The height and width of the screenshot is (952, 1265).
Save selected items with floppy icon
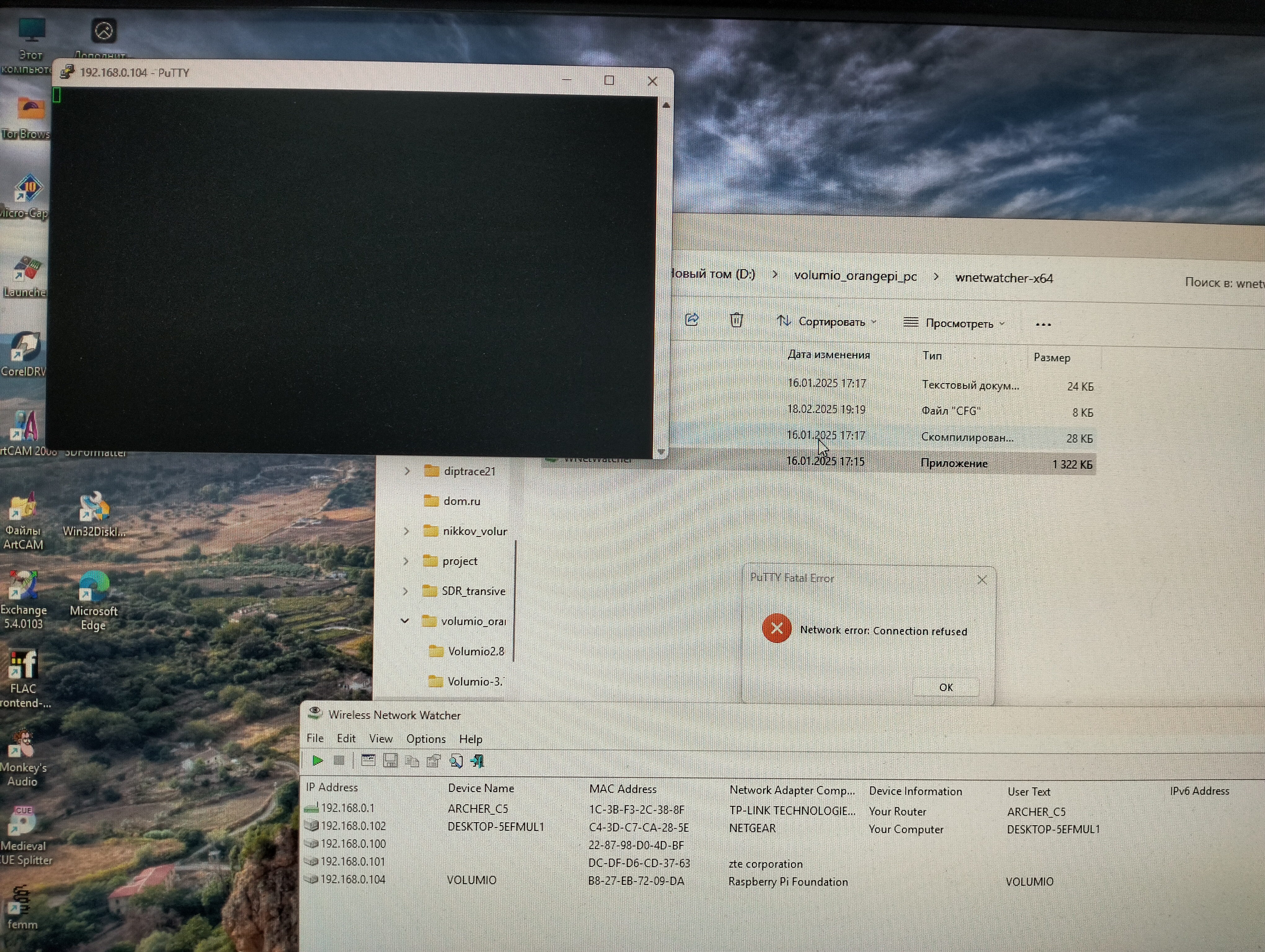click(x=391, y=760)
